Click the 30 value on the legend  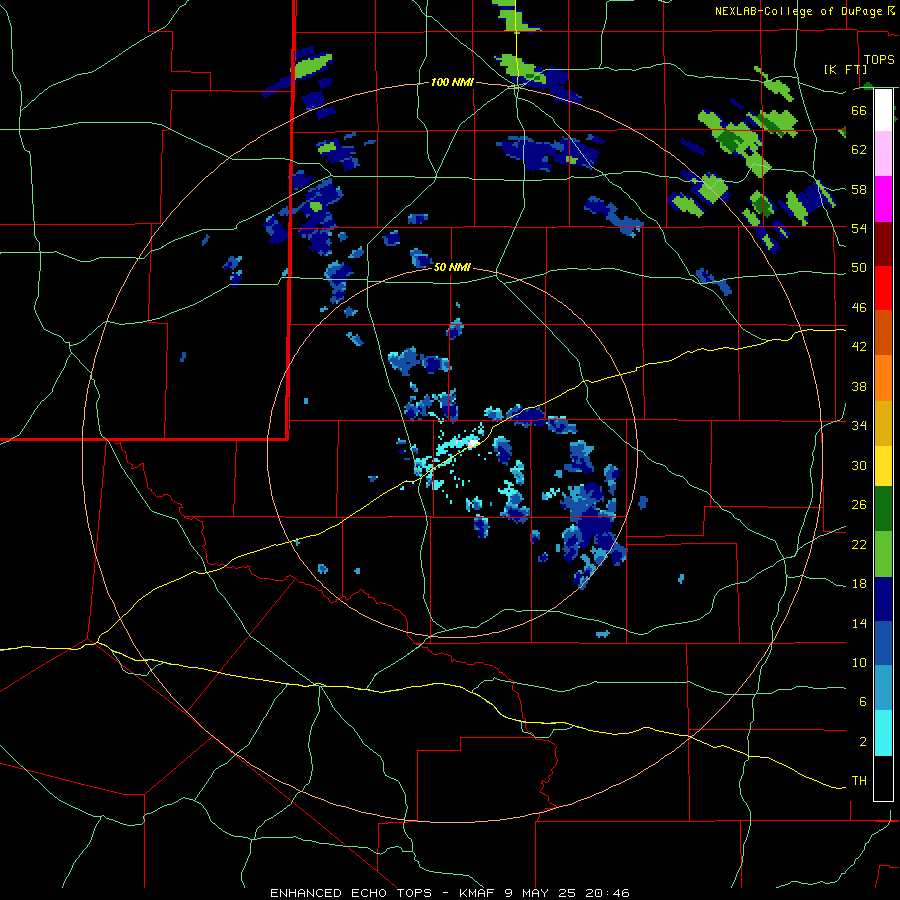(859, 465)
